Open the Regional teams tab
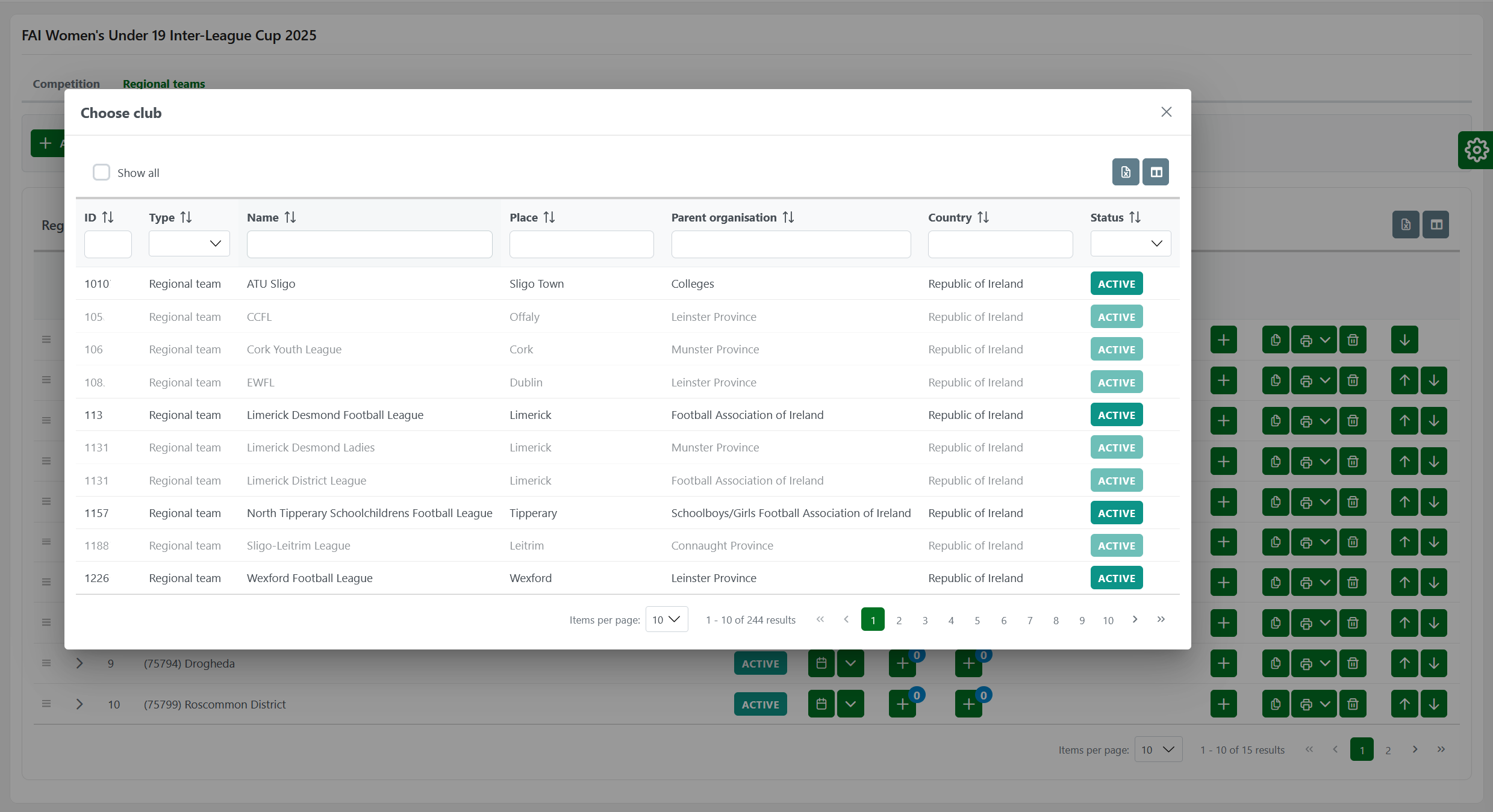1493x812 pixels. click(164, 84)
